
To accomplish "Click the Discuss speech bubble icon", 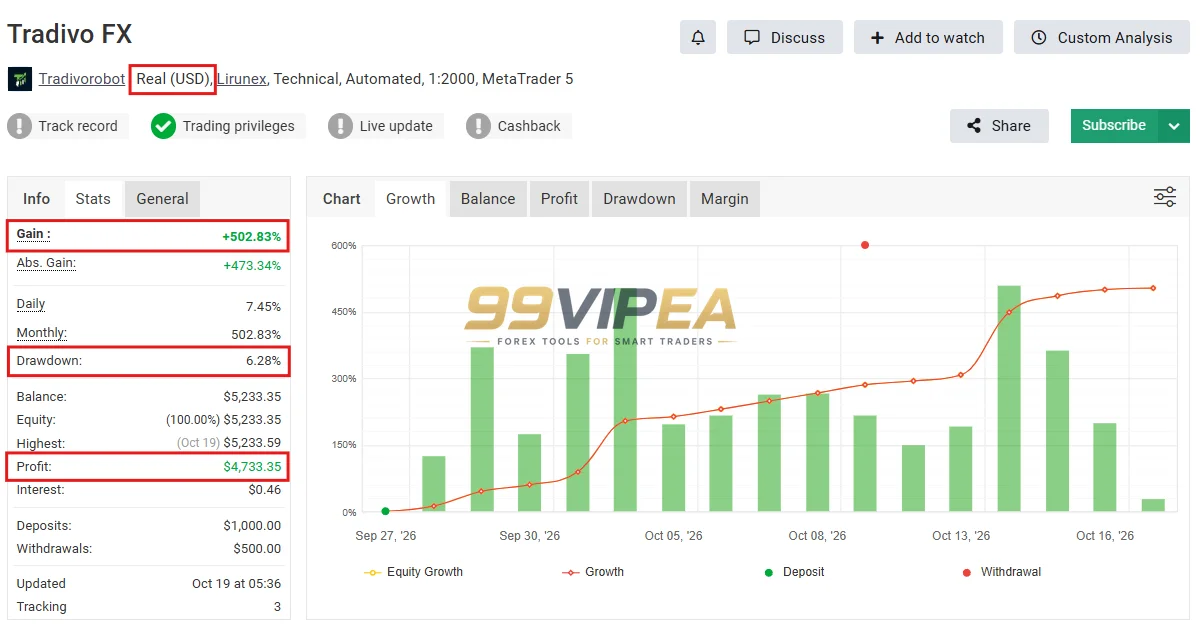I will (x=752, y=37).
